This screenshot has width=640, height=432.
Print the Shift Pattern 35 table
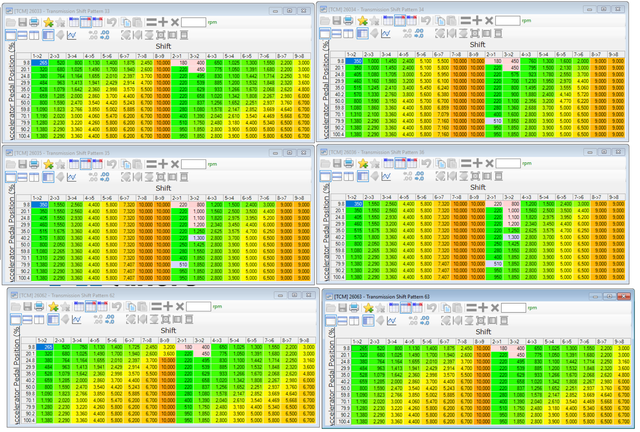(x=34, y=164)
